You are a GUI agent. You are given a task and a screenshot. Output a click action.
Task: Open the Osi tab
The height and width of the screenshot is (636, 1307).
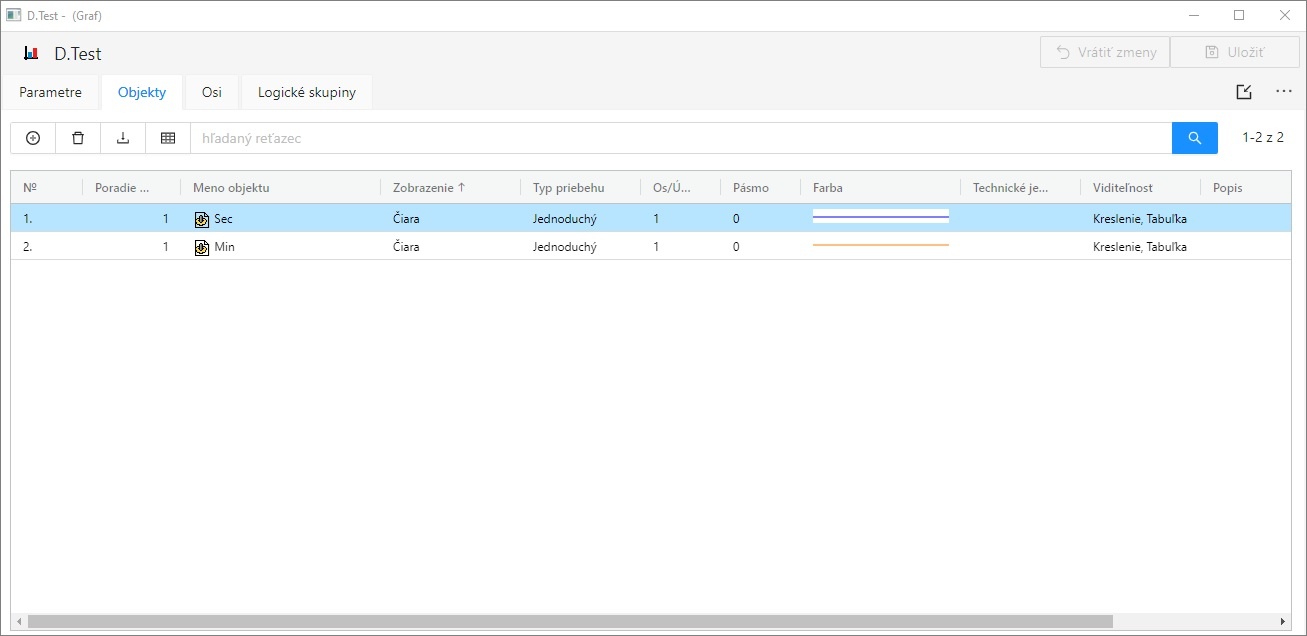212,93
